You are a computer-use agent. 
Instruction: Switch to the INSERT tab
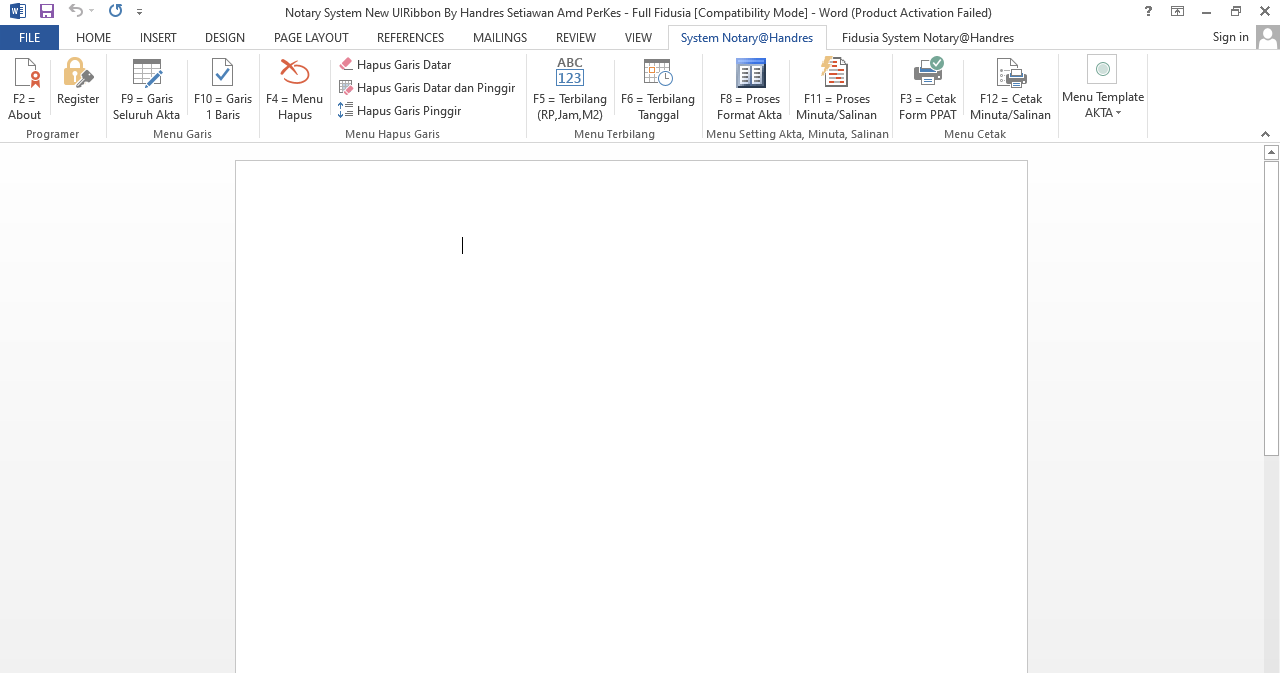coord(158,38)
